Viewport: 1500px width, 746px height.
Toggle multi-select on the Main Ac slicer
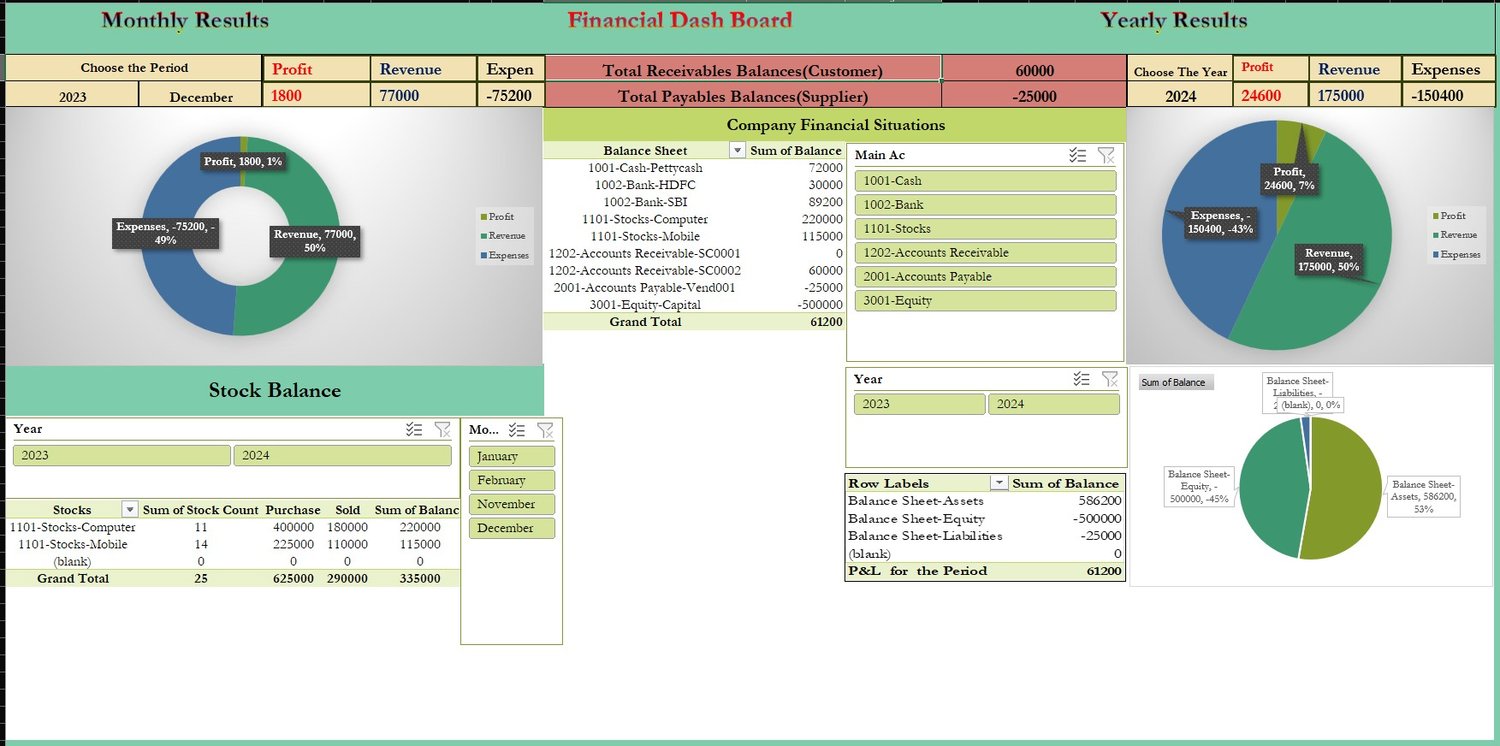[1077, 155]
